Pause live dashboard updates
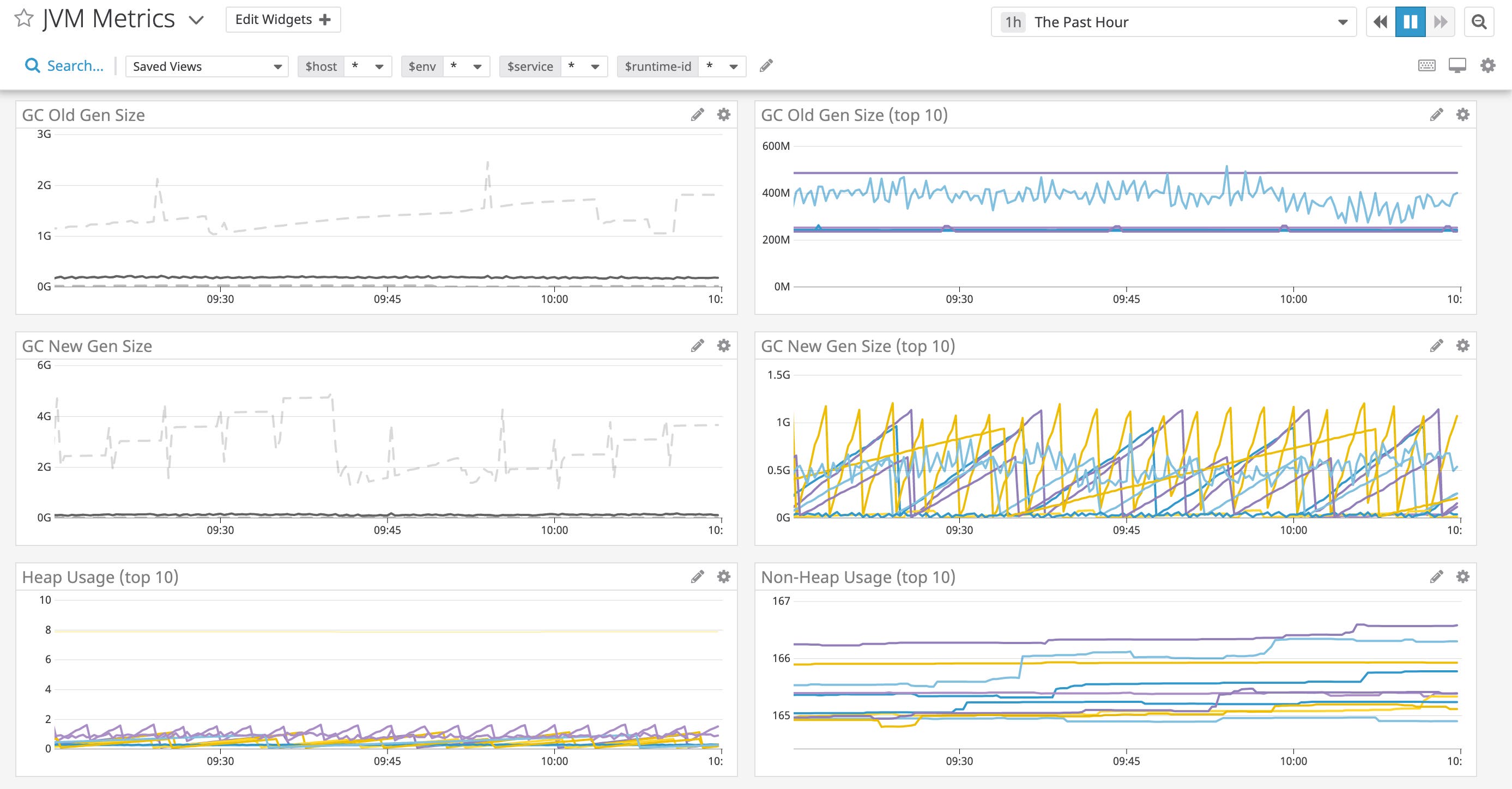 pos(1411,21)
